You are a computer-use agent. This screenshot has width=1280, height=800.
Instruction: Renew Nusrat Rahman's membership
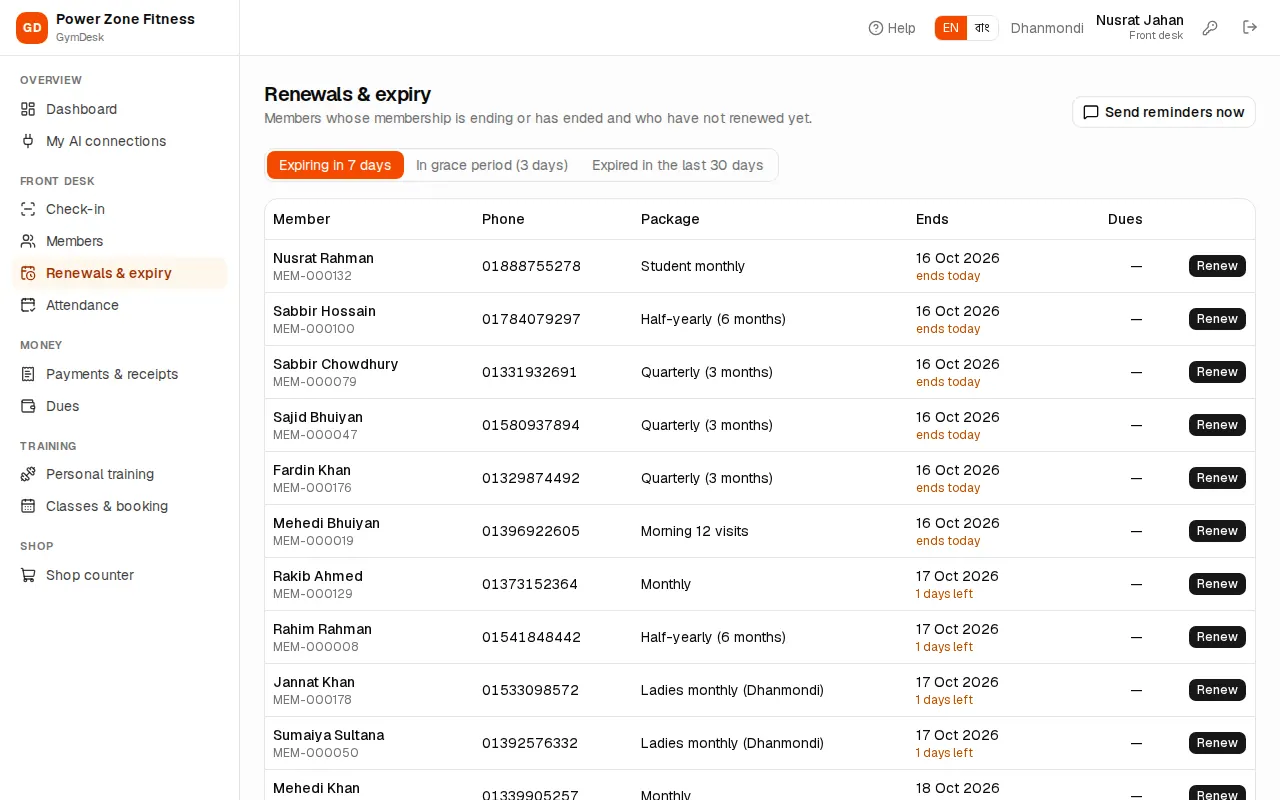click(1217, 266)
